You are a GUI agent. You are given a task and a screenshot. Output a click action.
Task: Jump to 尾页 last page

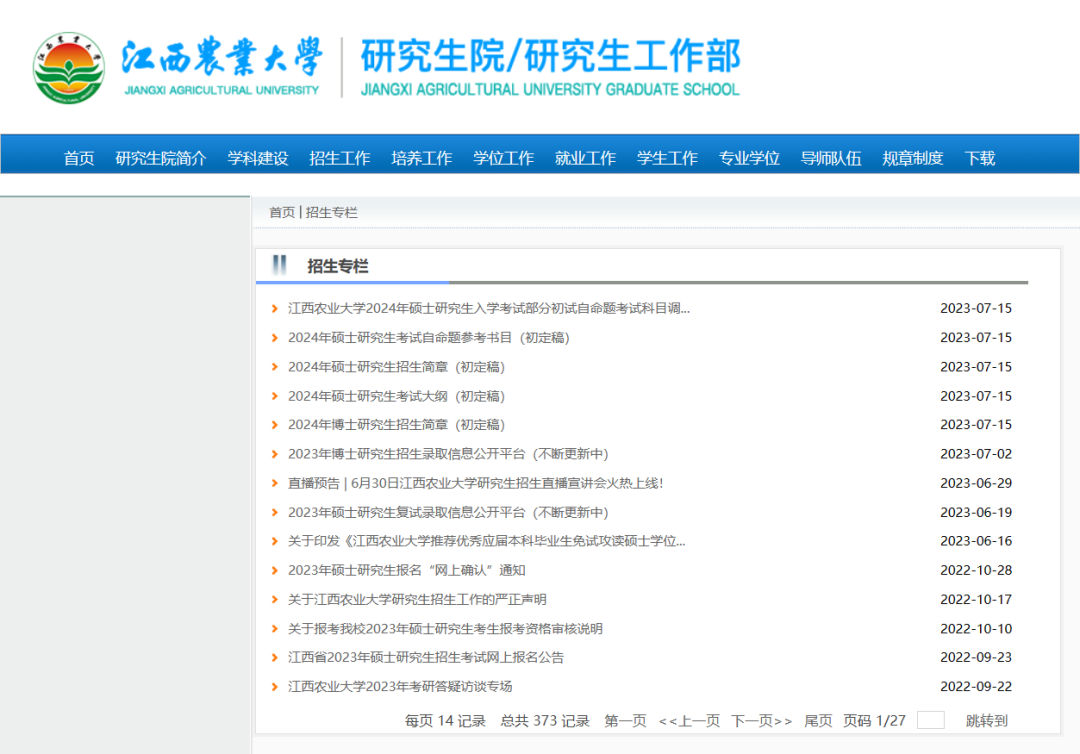pos(818,720)
